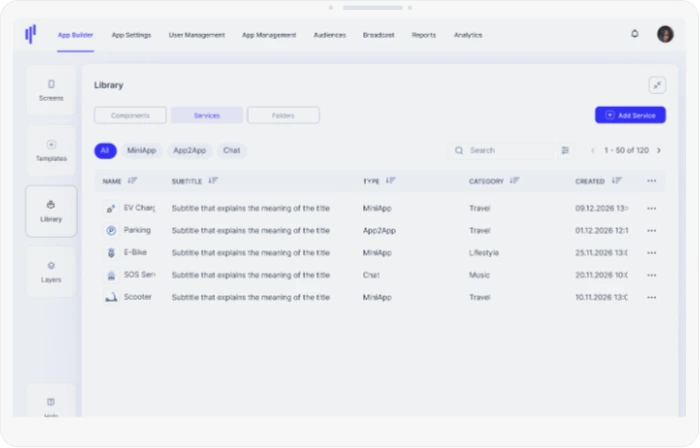
Task: Select the Layers sidebar icon
Action: click(51, 272)
